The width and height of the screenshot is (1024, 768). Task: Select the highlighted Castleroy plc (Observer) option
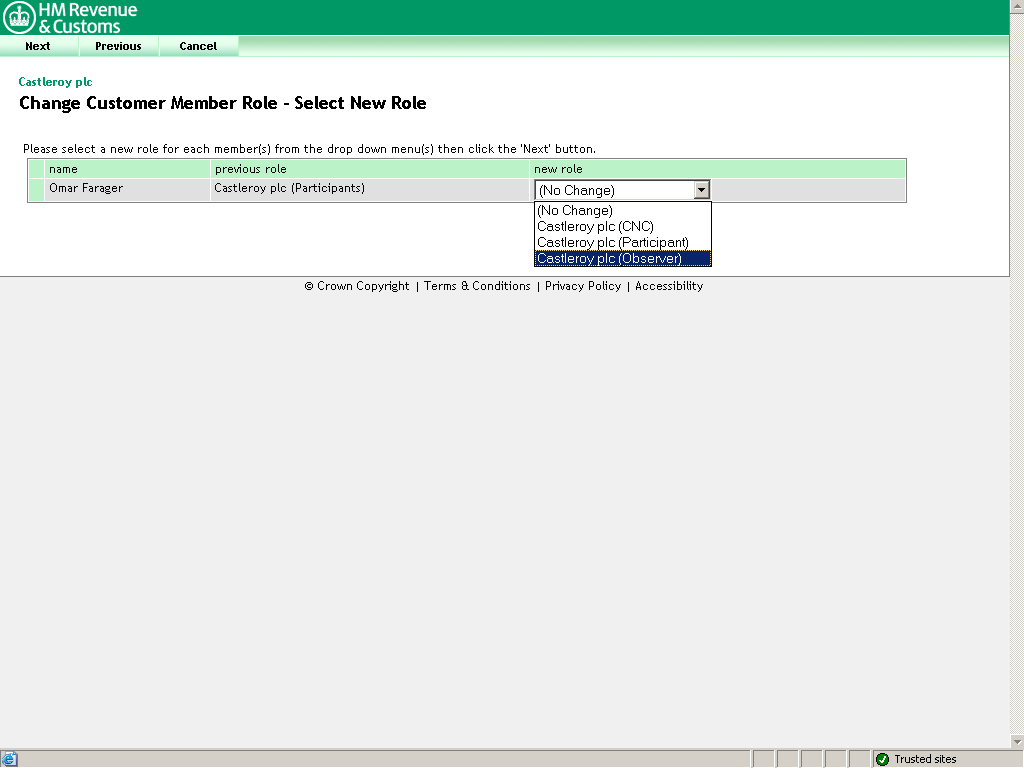click(x=609, y=259)
